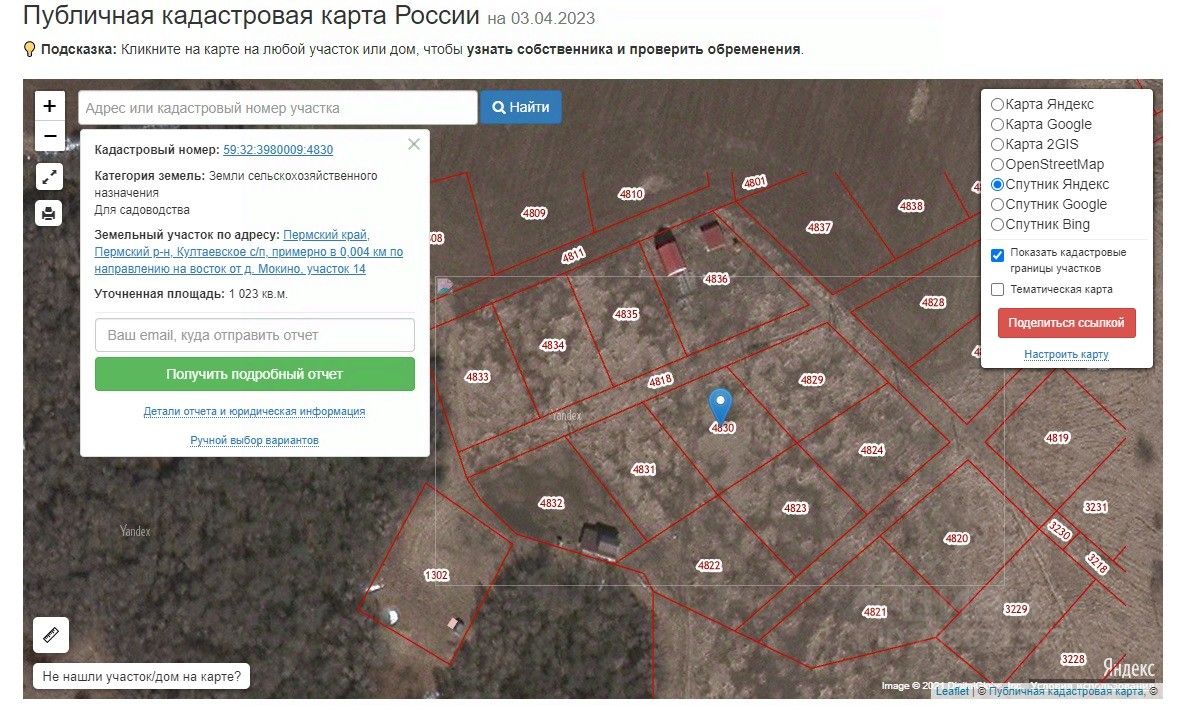The width and height of the screenshot is (1184, 713).
Task: Click the Поделиться ссылкой button
Action: pyautogui.click(x=1066, y=323)
